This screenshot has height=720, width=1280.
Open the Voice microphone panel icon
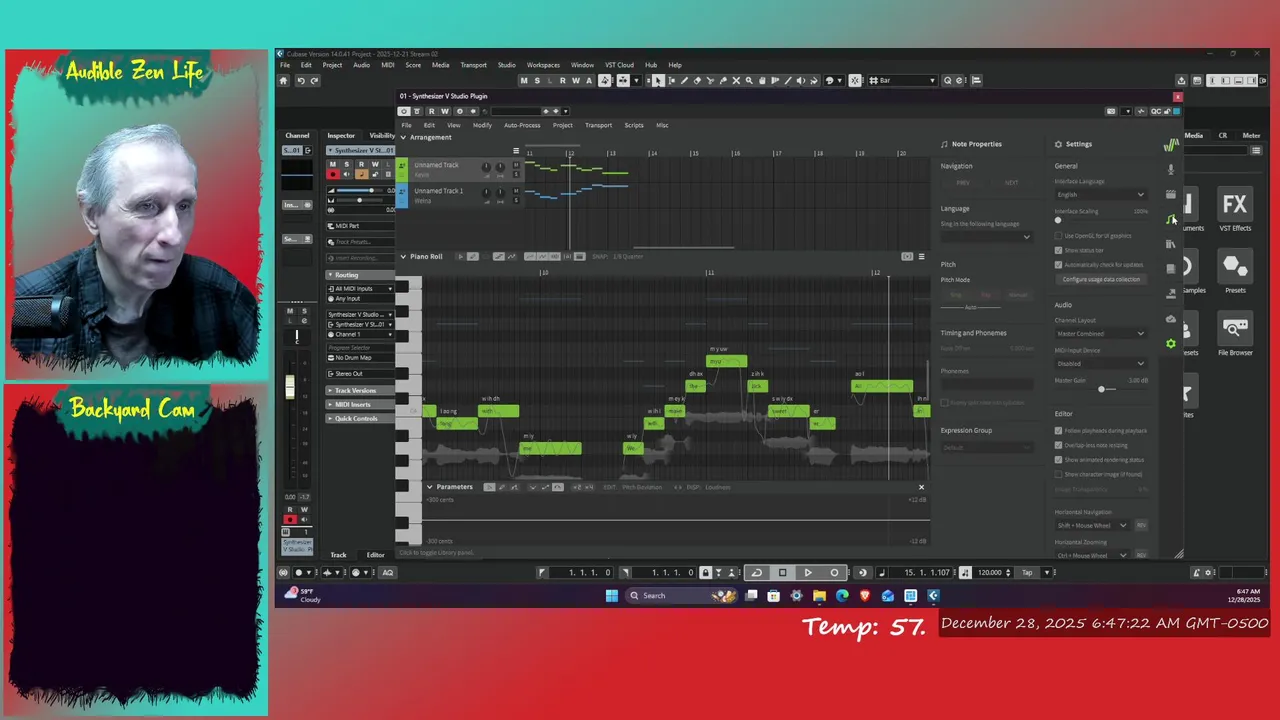click(x=1171, y=170)
